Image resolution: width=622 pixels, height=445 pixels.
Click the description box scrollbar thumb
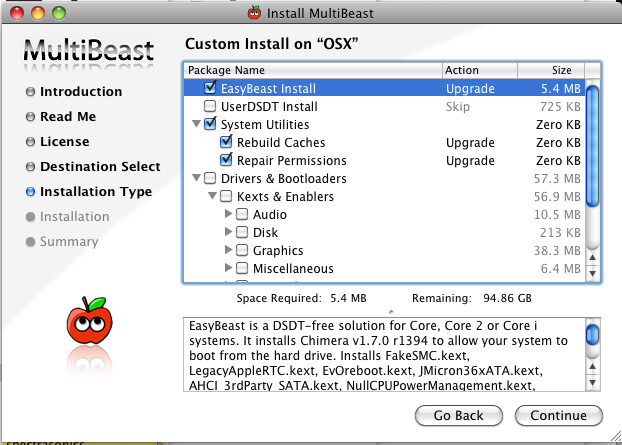click(593, 335)
